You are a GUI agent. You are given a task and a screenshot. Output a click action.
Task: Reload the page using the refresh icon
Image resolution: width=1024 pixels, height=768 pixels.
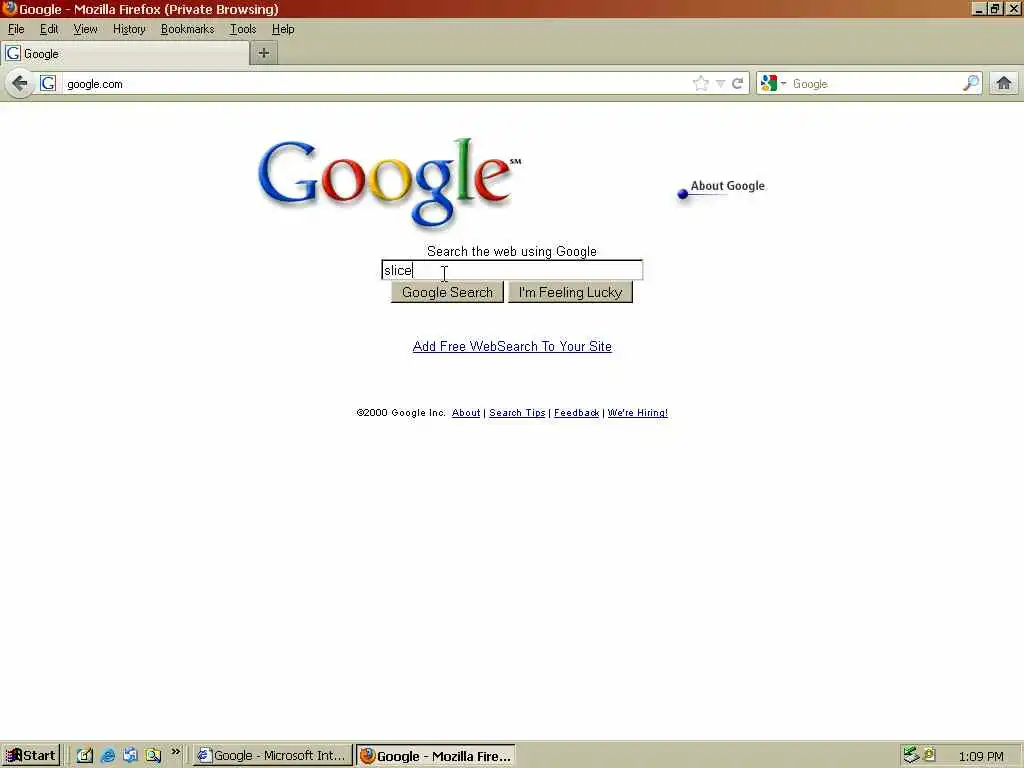[737, 84]
